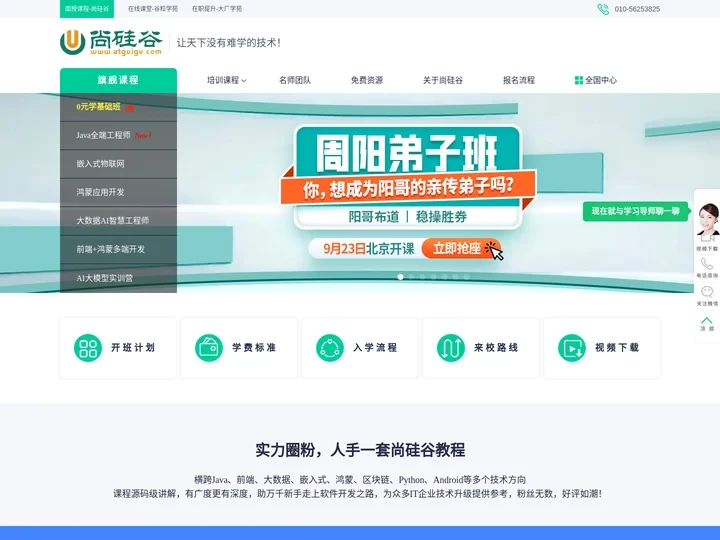Screen dimensions: 720x540
Task: Click the 阳哥布道 | 稳操胜券 banner text
Action: click(x=407, y=216)
